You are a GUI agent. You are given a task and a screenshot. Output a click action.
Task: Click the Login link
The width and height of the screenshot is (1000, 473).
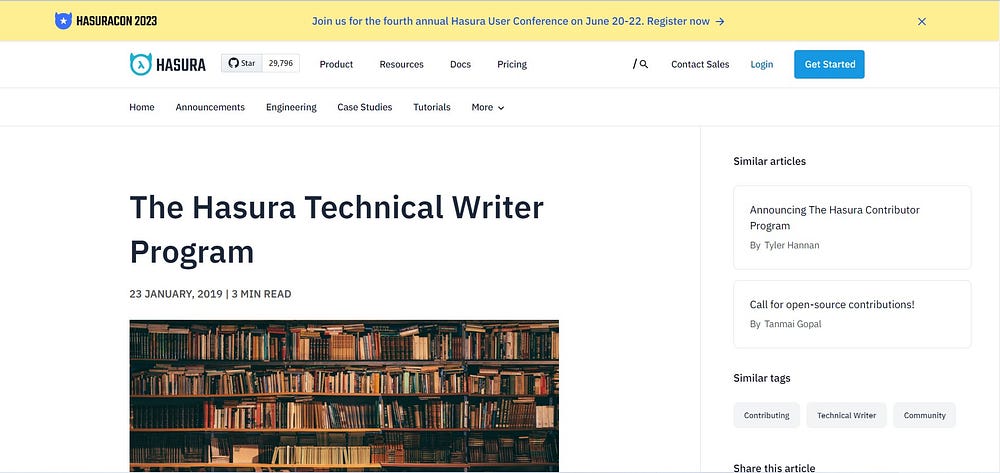click(761, 64)
